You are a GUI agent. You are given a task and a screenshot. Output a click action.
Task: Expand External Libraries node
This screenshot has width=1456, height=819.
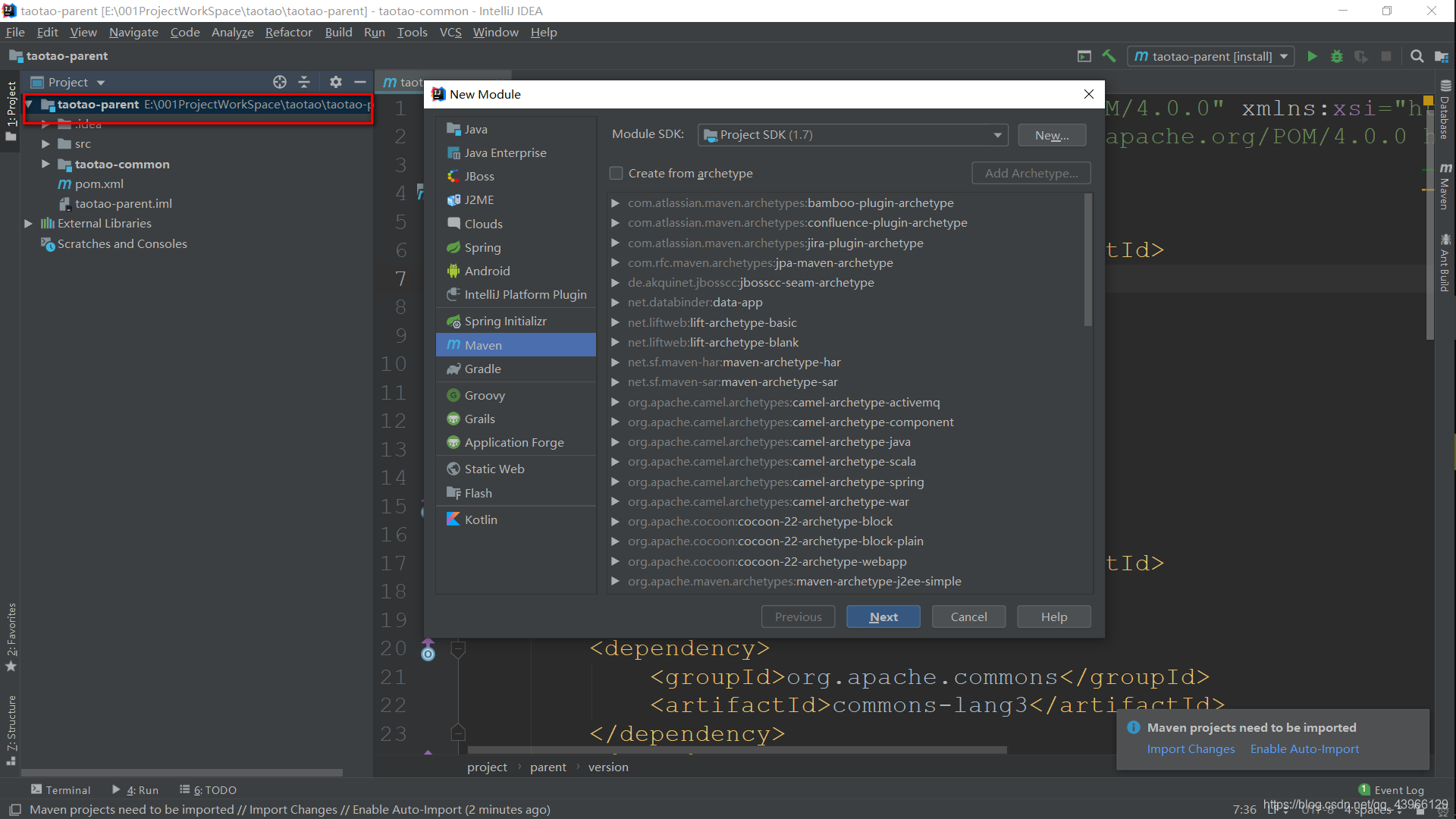point(28,224)
